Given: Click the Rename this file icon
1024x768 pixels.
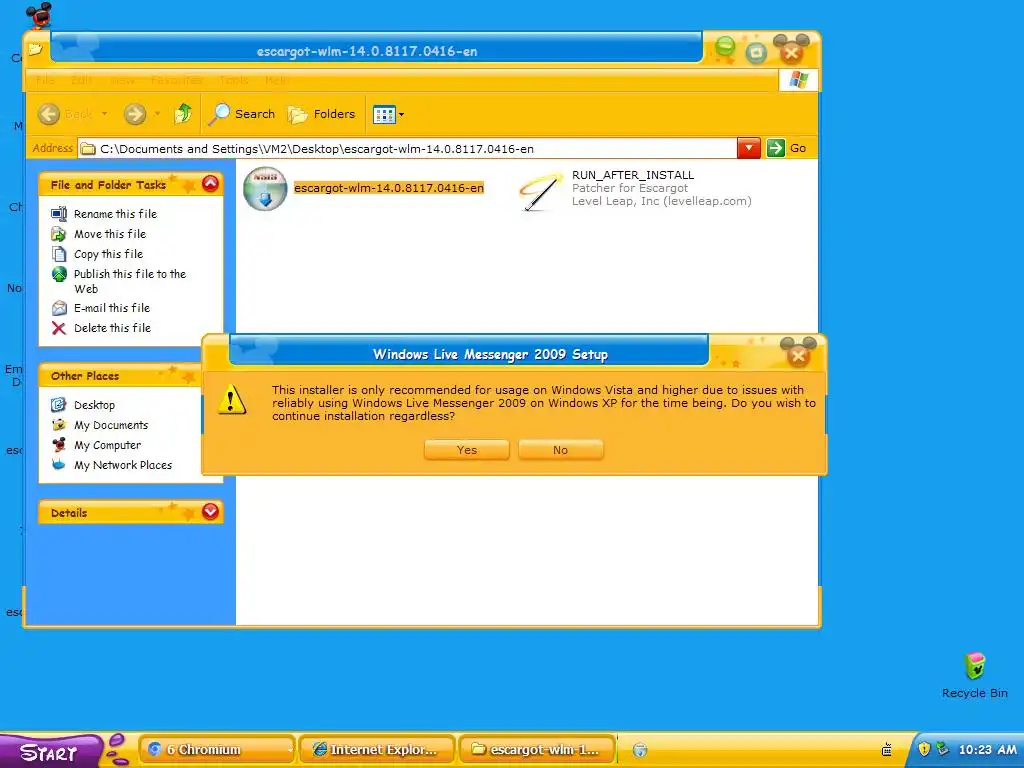Looking at the screenshot, I should point(59,214).
